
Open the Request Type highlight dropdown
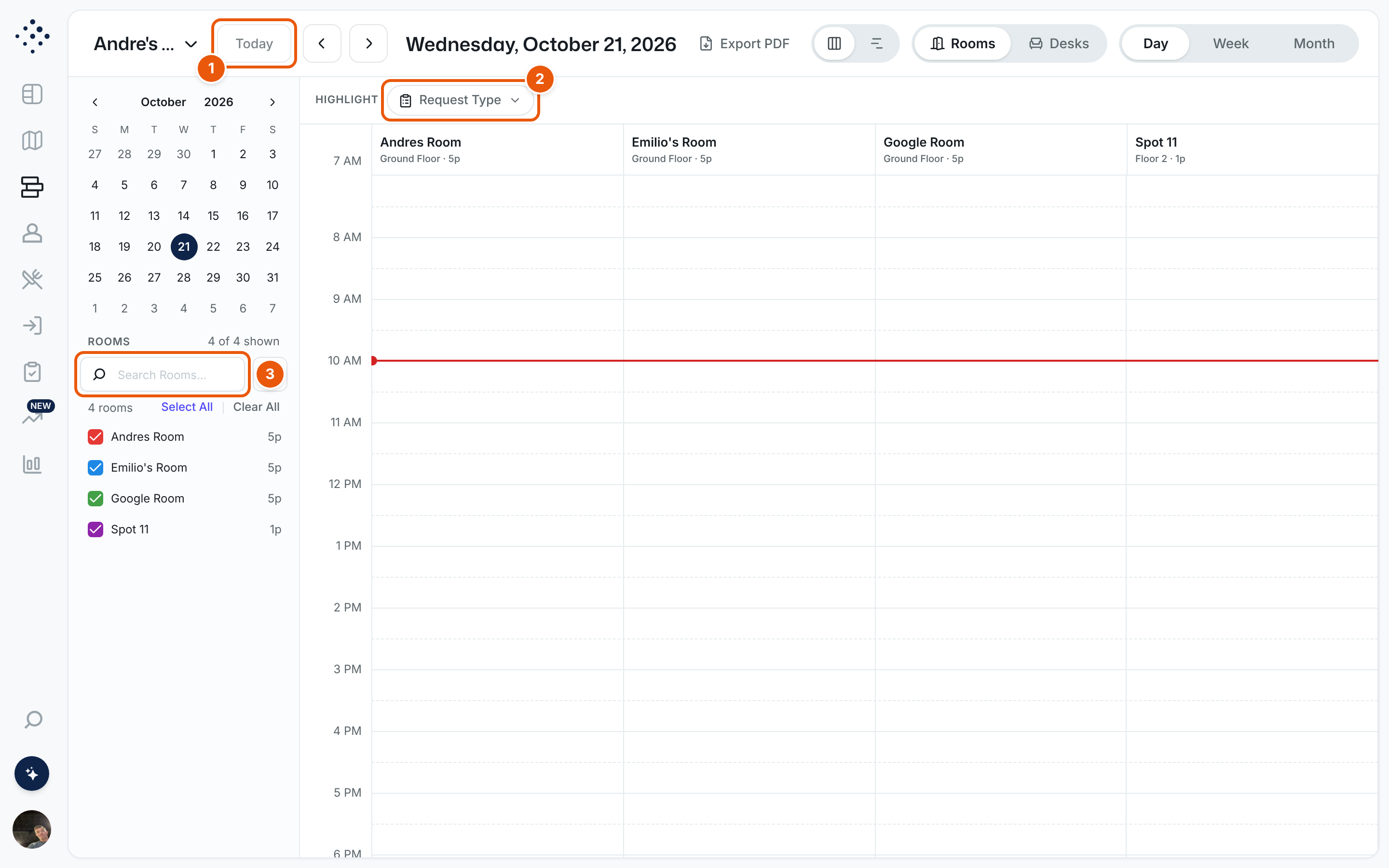460,100
